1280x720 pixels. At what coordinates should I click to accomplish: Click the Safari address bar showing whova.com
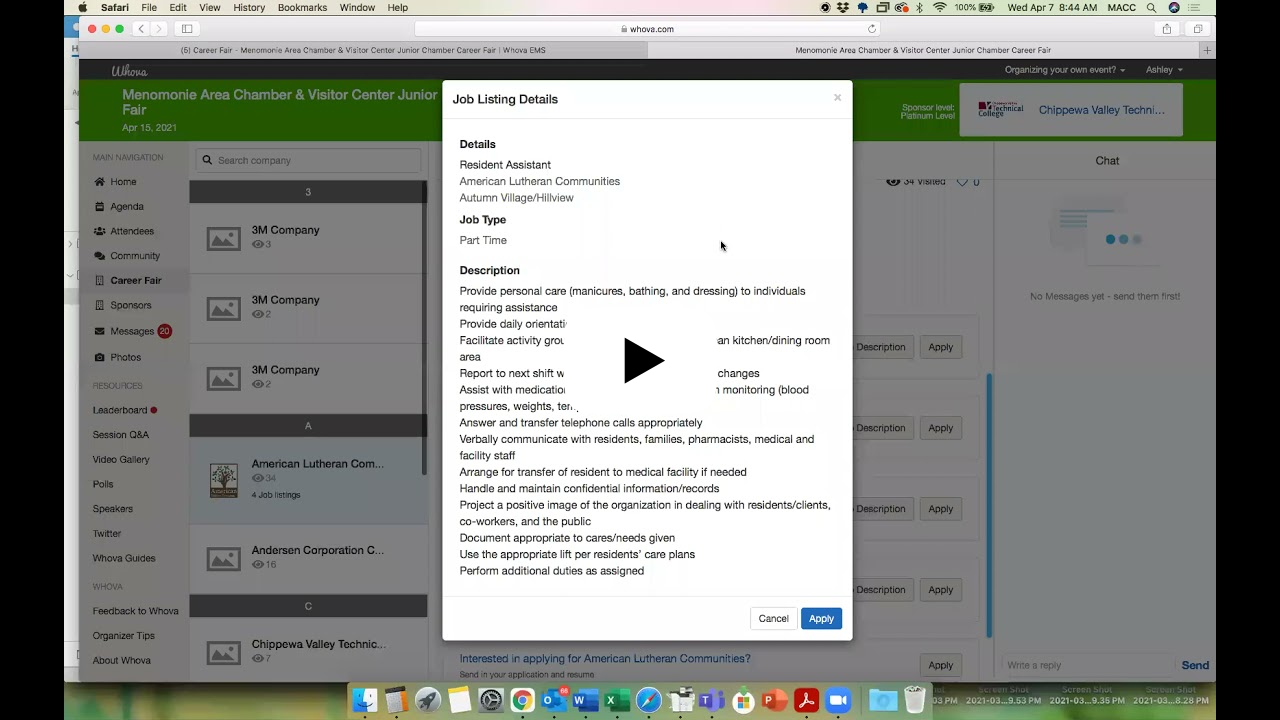pyautogui.click(x=647, y=29)
